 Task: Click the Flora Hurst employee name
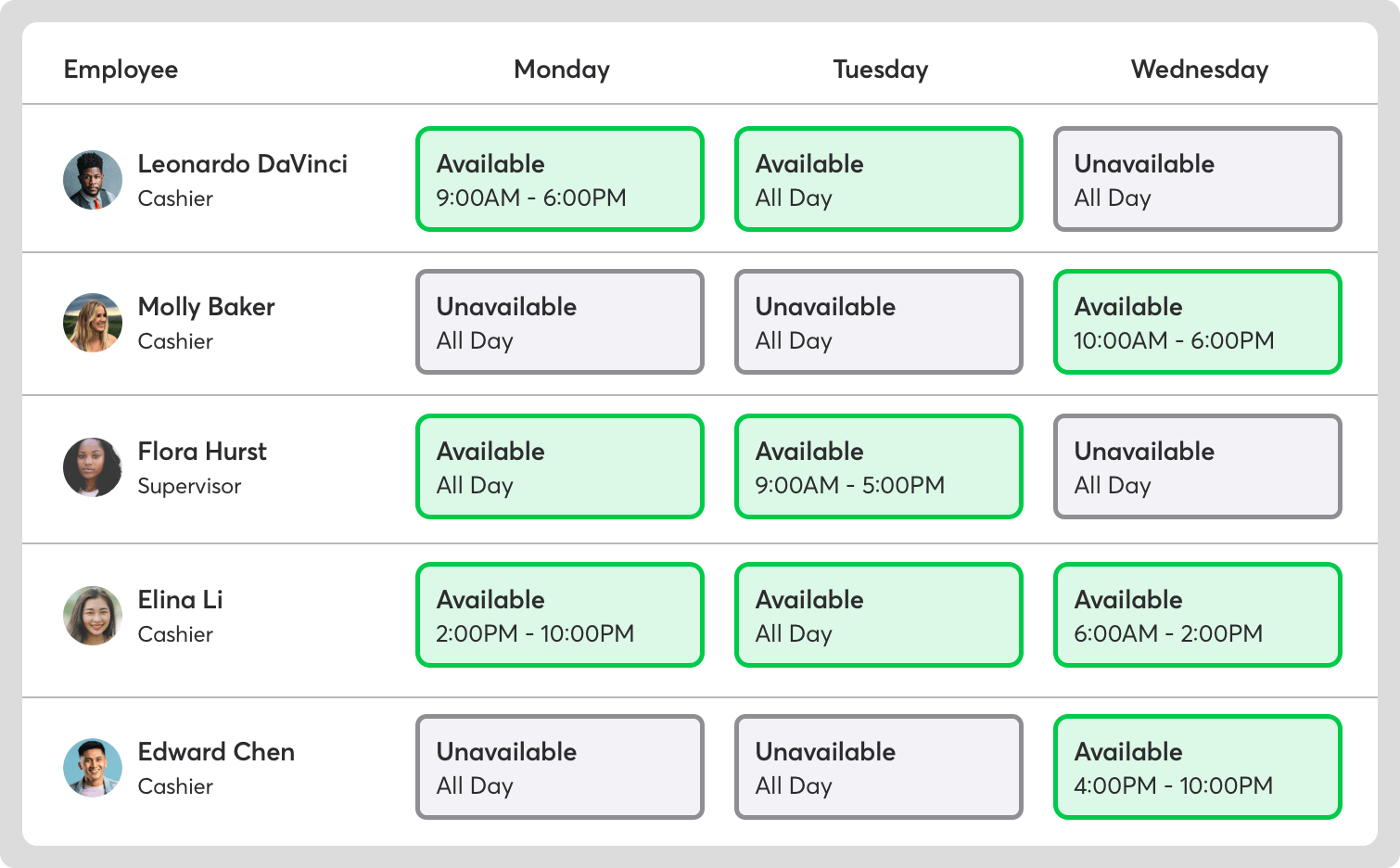tap(202, 452)
